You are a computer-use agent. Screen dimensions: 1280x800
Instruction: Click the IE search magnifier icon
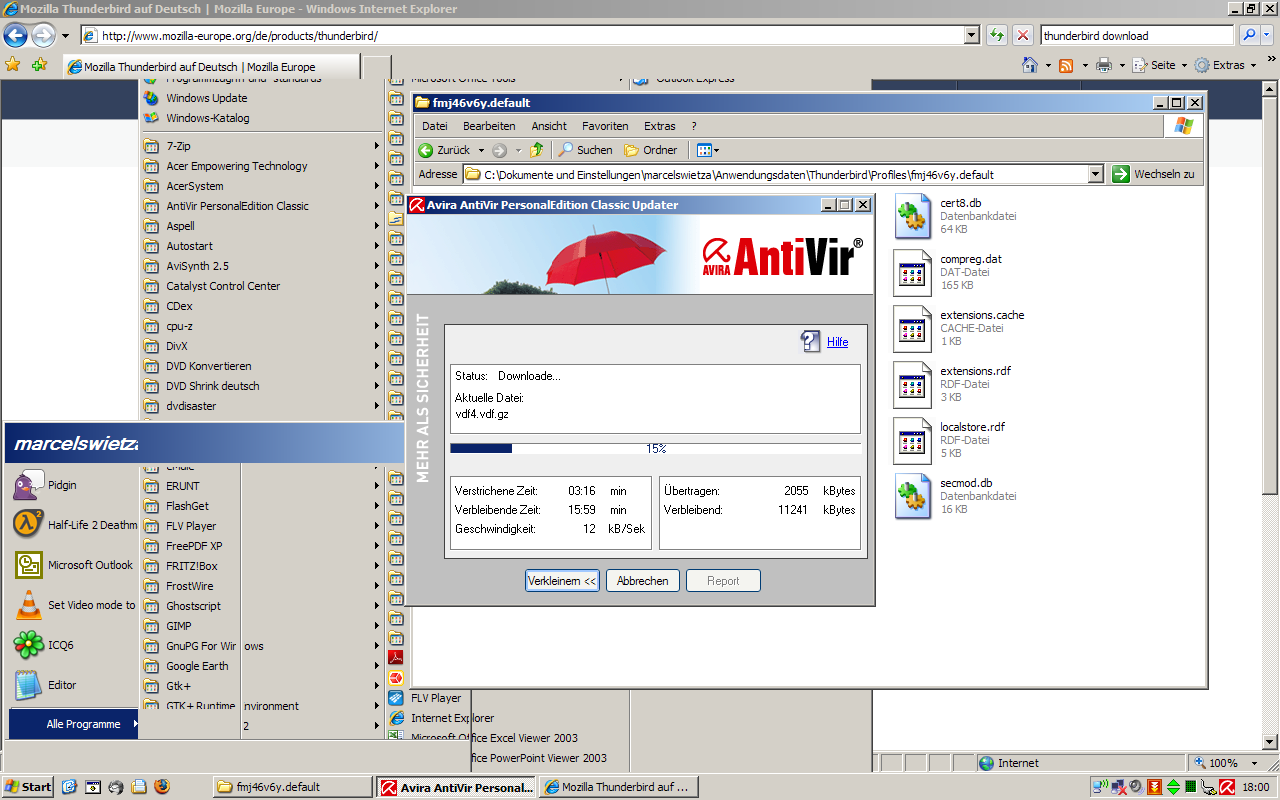(x=1249, y=35)
